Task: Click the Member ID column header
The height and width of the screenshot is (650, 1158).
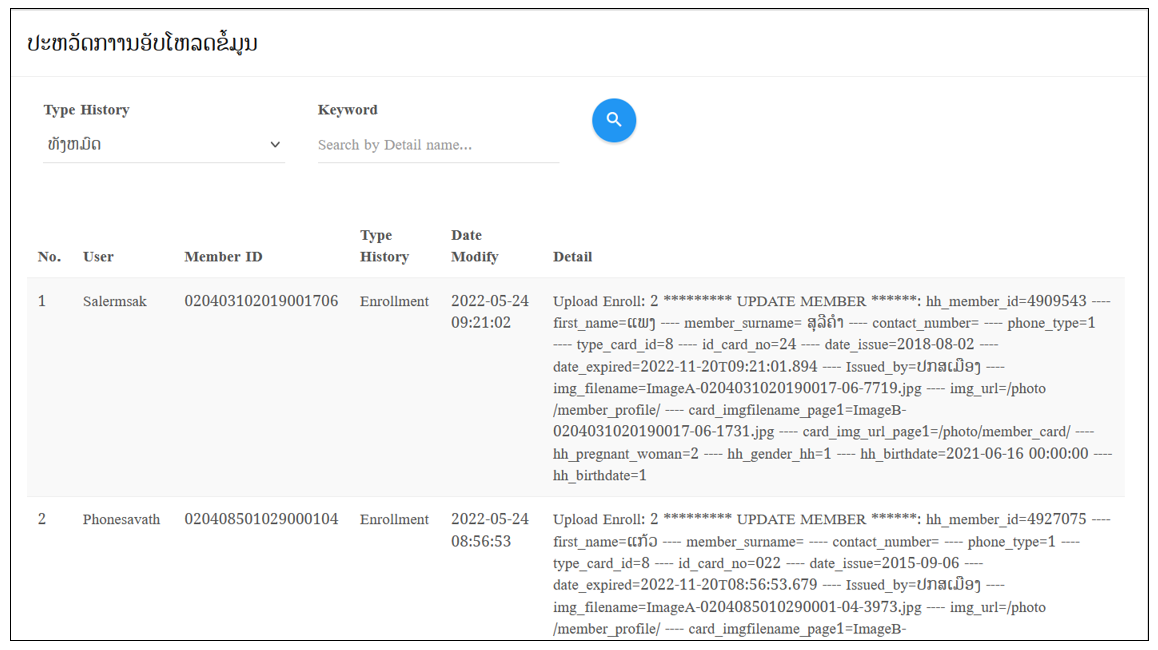Action: (x=223, y=257)
